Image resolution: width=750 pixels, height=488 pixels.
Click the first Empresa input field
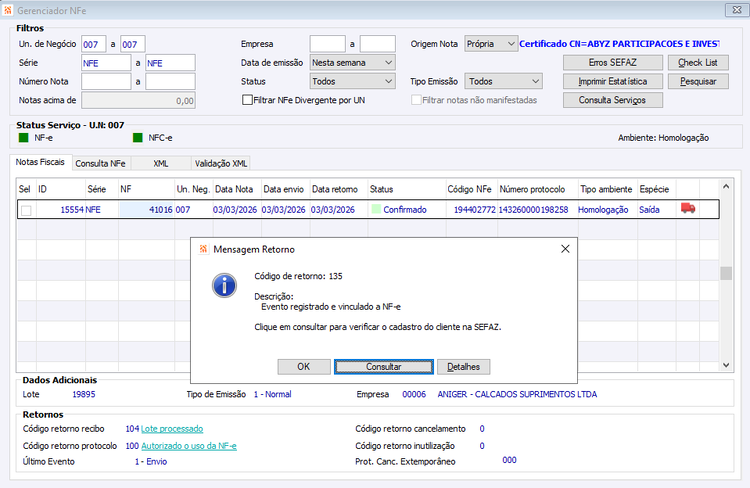click(328, 44)
